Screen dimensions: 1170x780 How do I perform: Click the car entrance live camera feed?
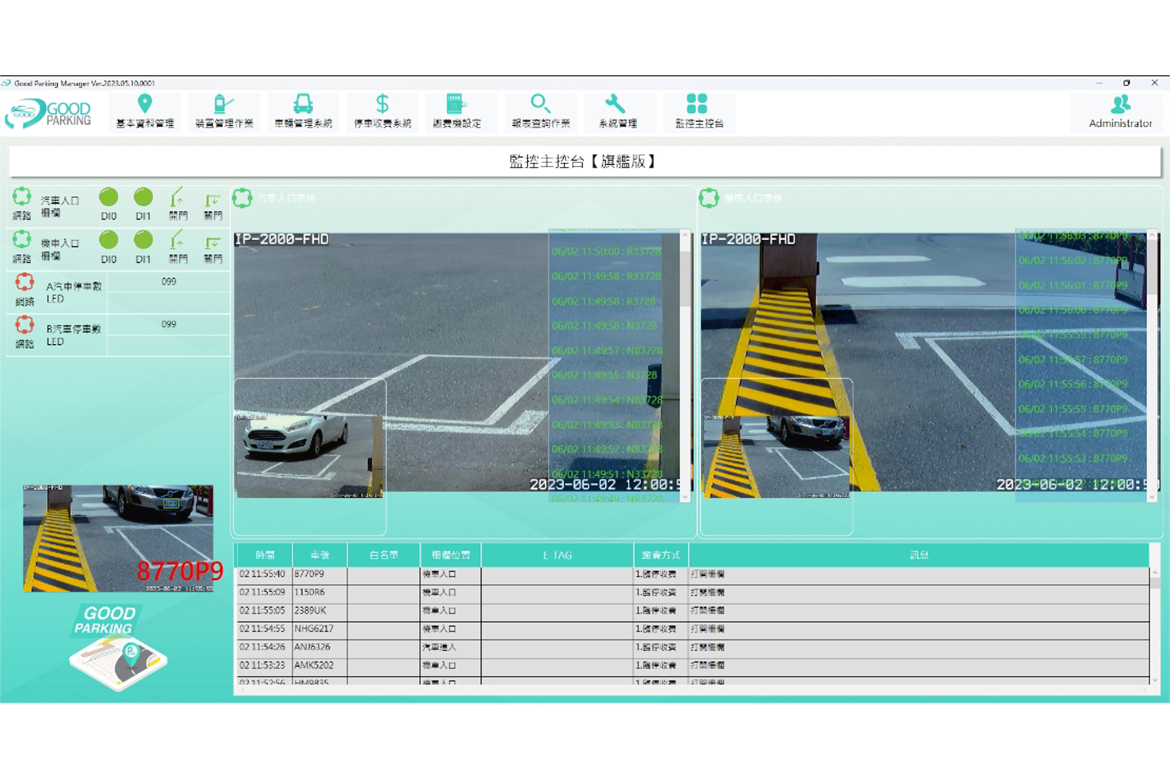tap(463, 363)
